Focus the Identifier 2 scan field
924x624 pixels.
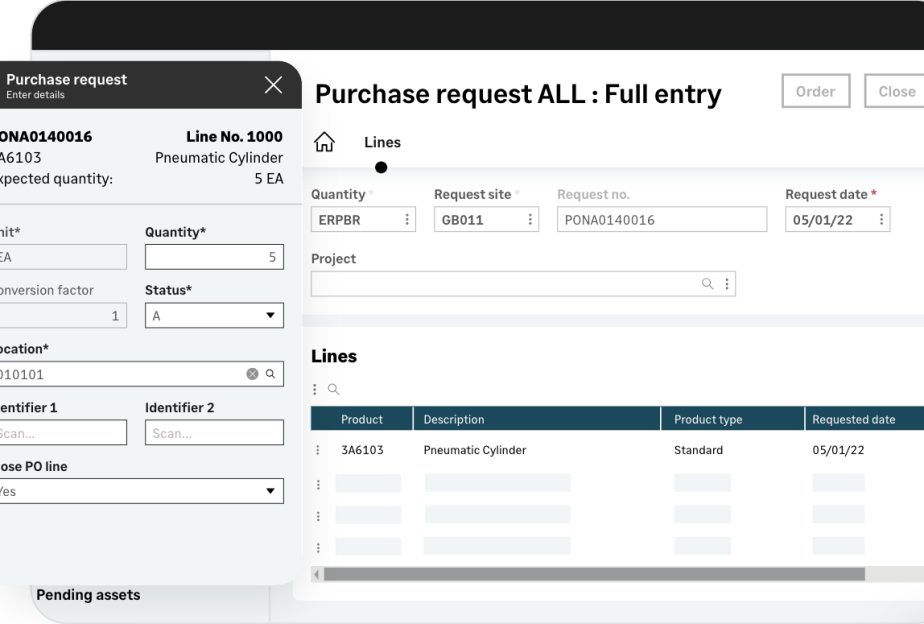coord(214,432)
